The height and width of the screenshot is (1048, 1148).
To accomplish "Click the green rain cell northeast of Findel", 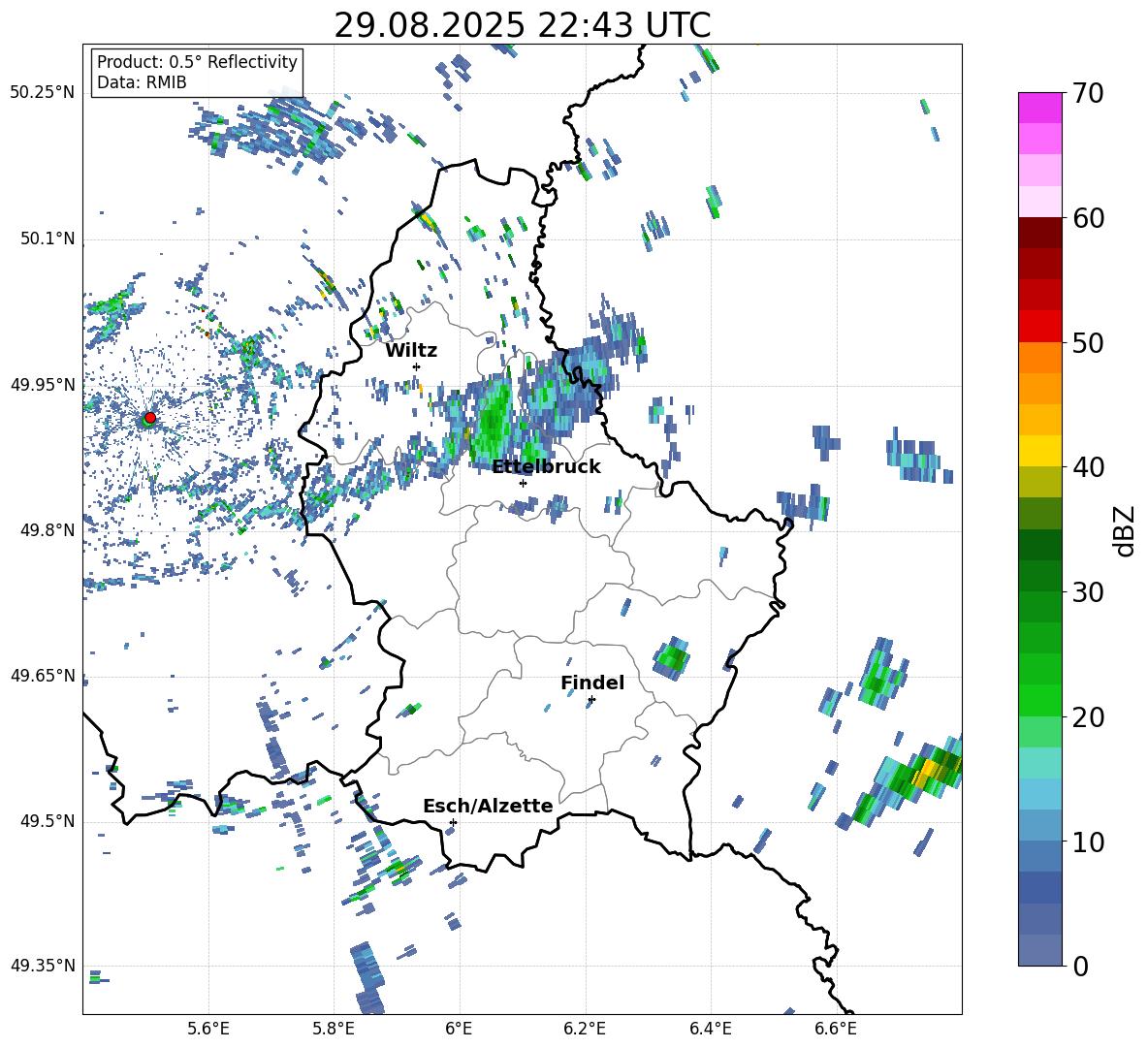I will 671,659.
